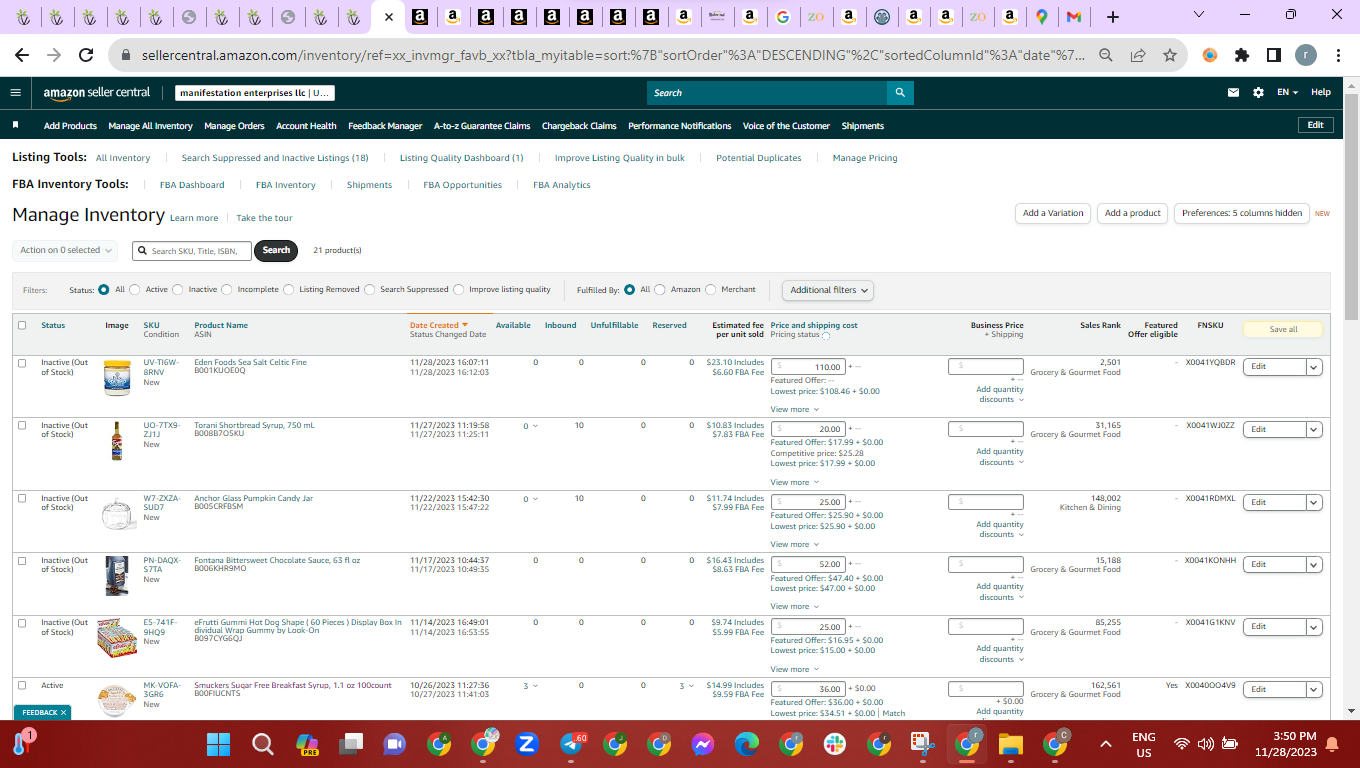This screenshot has height=768, width=1360.
Task: Expand Add quantity discounts for Anchor Glass row
Action: click(x=1000, y=529)
